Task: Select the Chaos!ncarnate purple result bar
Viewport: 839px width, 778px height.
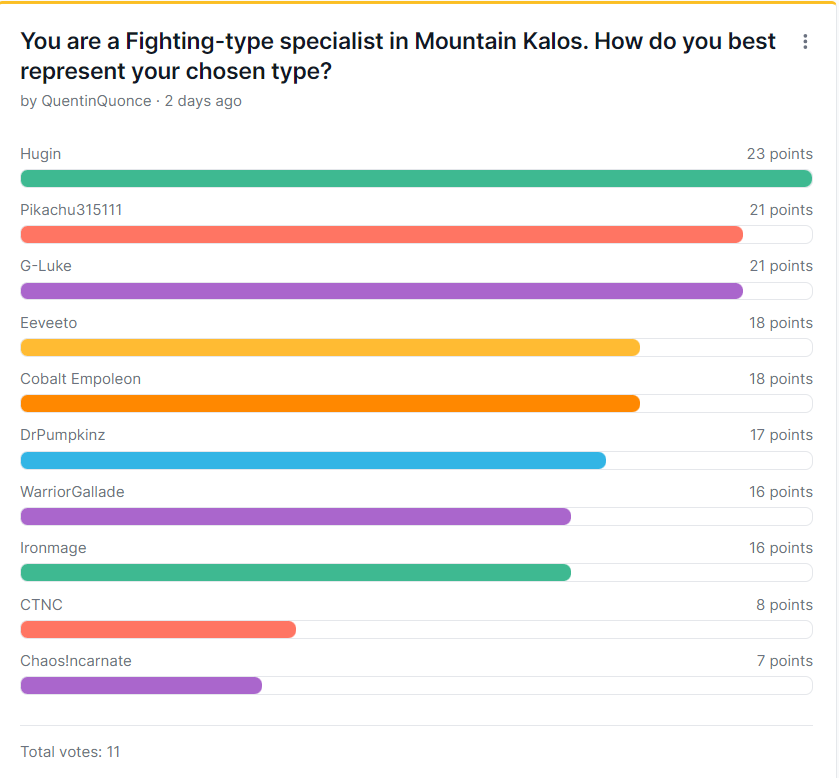Action: pos(141,685)
